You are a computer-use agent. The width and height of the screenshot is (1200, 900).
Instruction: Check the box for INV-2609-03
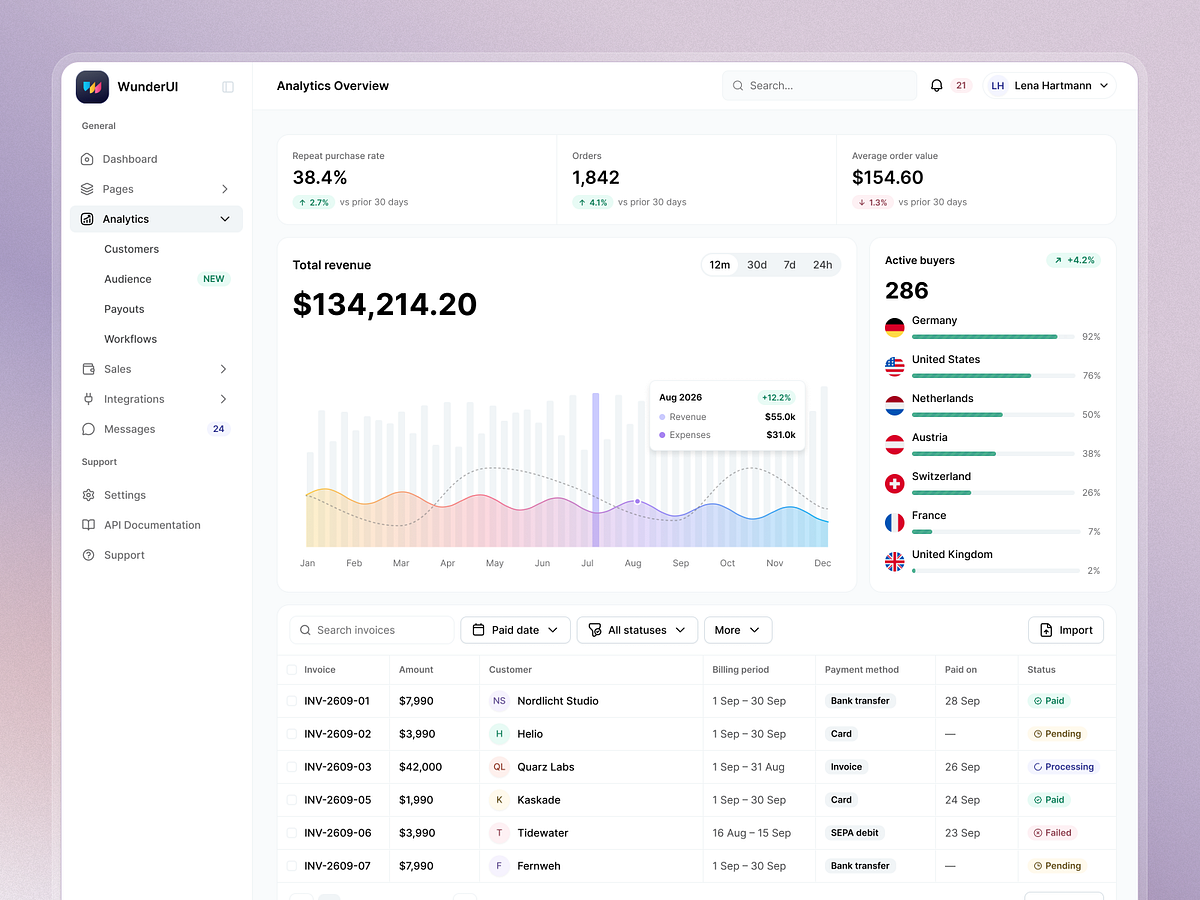tap(292, 767)
